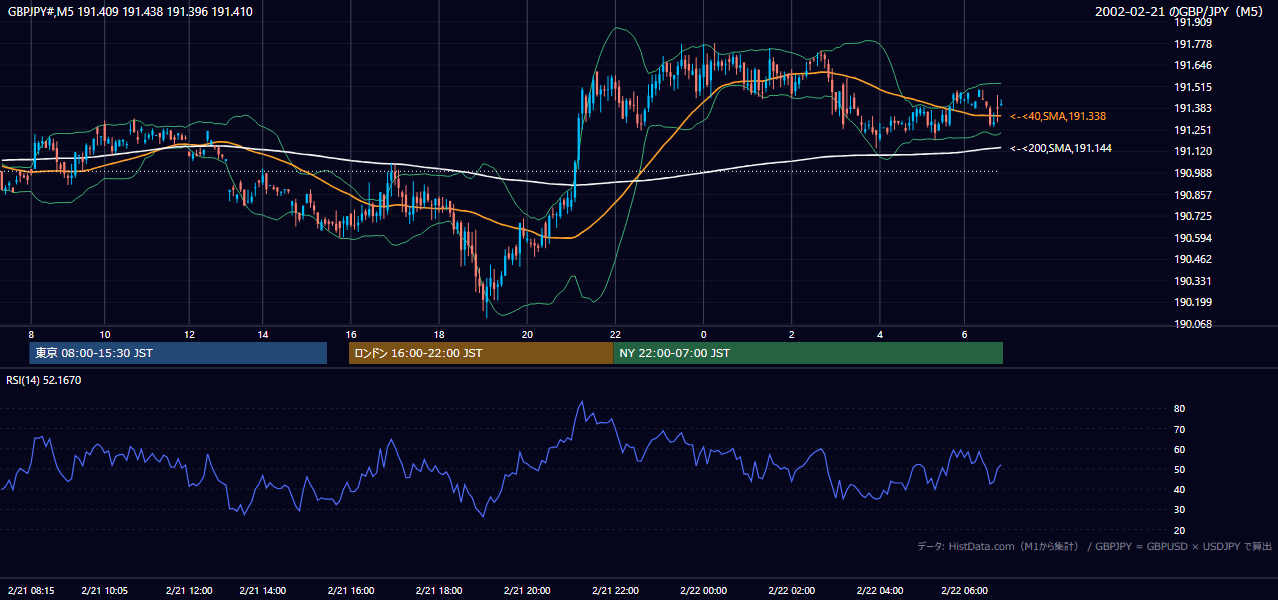The width and height of the screenshot is (1278, 600).
Task: Select the London 16:00-22:00 JST session bar
Action: pyautogui.click(x=481, y=353)
